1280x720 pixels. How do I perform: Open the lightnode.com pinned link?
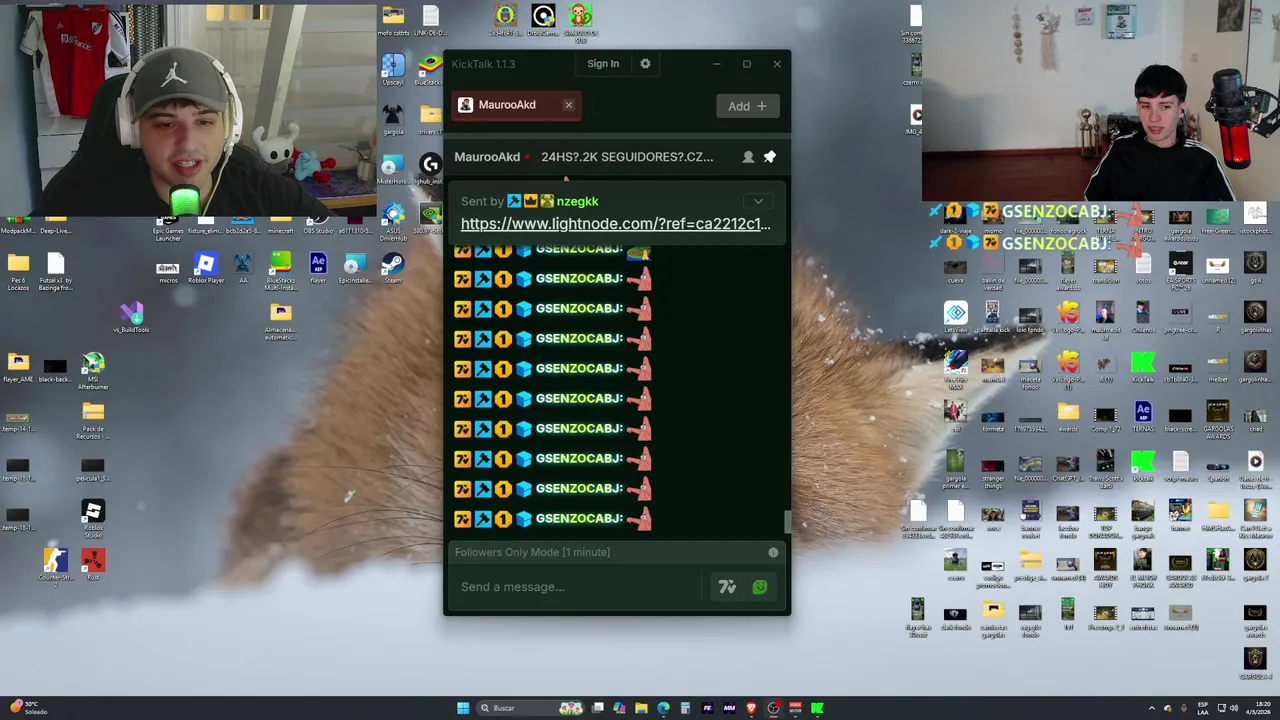click(615, 224)
